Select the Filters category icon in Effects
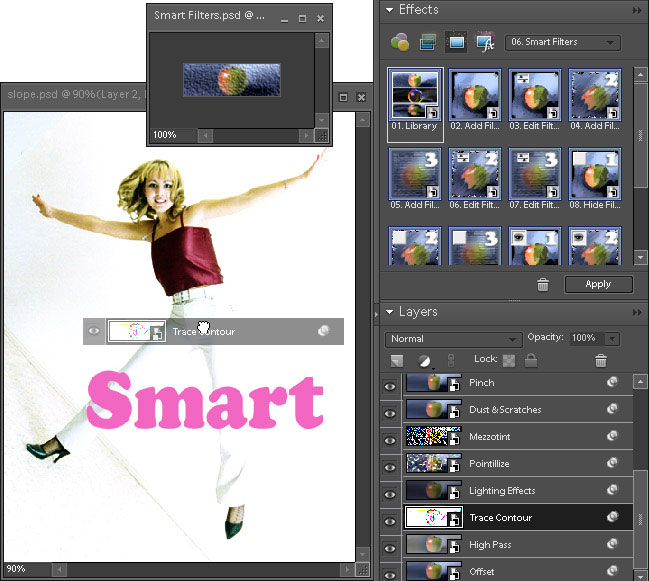This screenshot has height=581, width=649. (400, 42)
